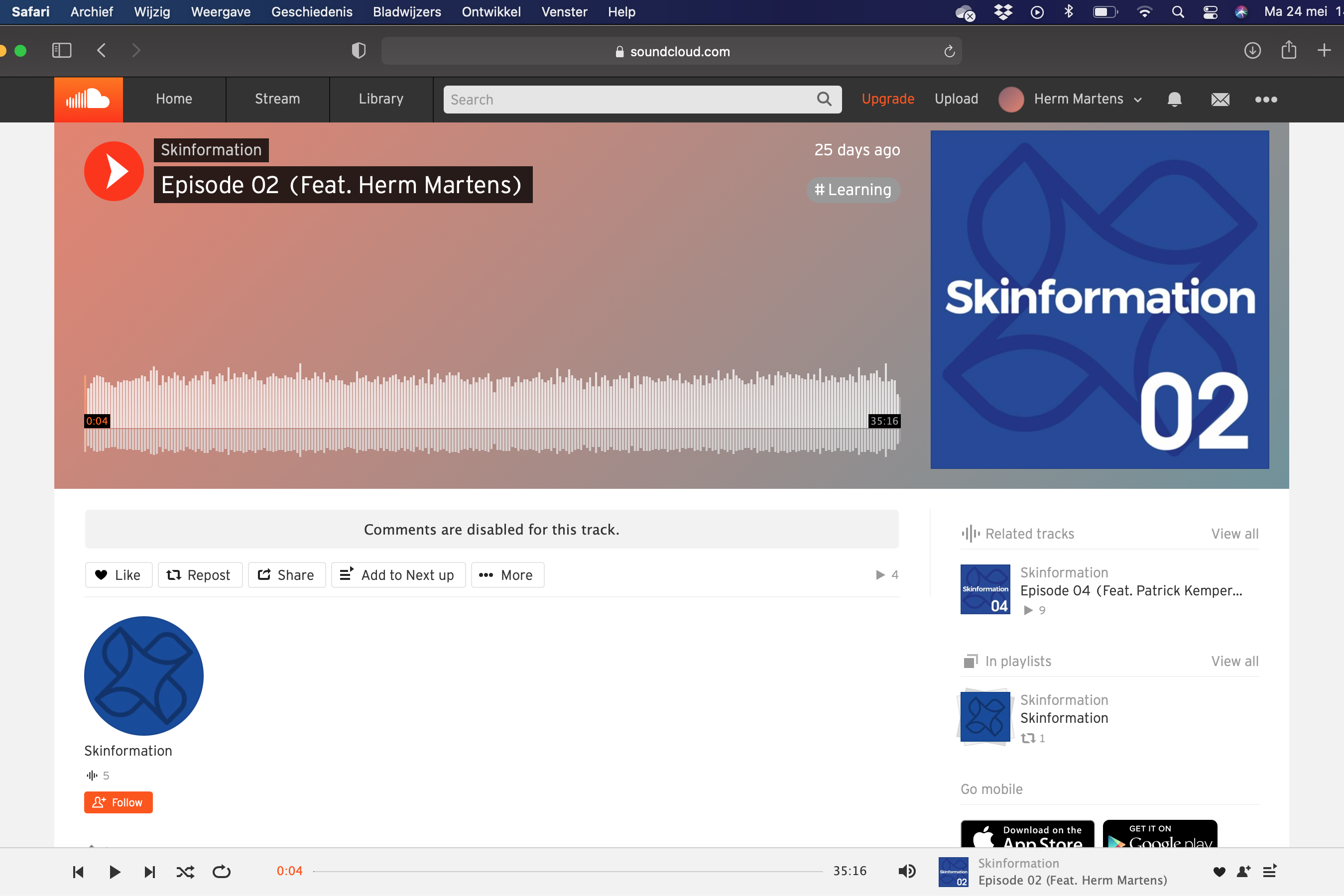Click View all for Related tracks
The width and height of the screenshot is (1344, 896).
[x=1234, y=534]
